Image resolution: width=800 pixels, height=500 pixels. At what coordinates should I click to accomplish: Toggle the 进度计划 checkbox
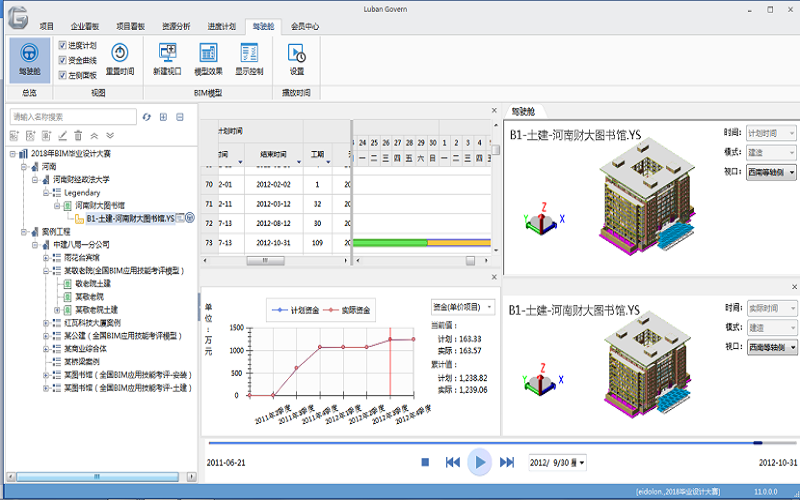63,45
